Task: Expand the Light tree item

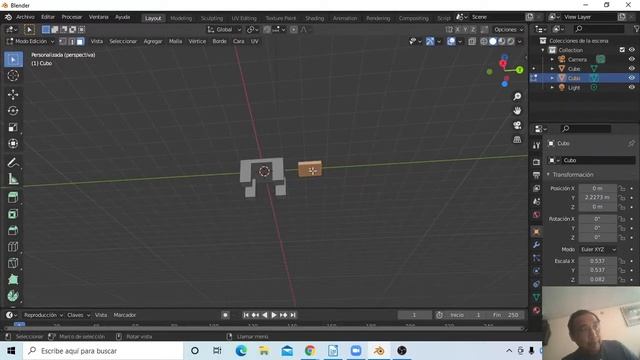Action: [552, 87]
